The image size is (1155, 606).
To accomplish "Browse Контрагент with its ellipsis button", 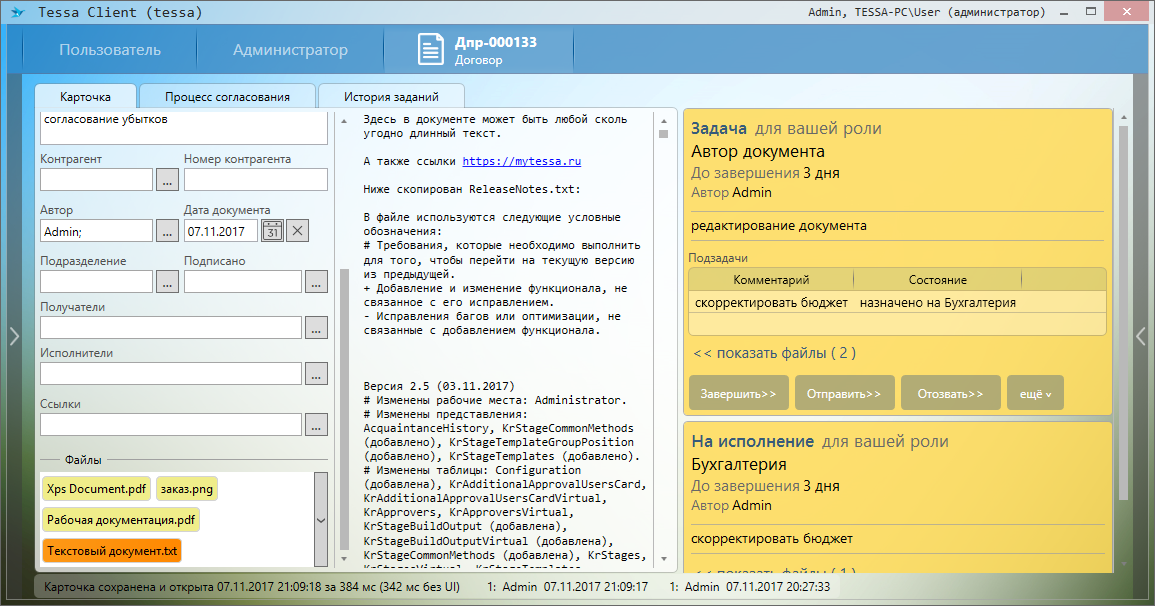I will coord(167,180).
